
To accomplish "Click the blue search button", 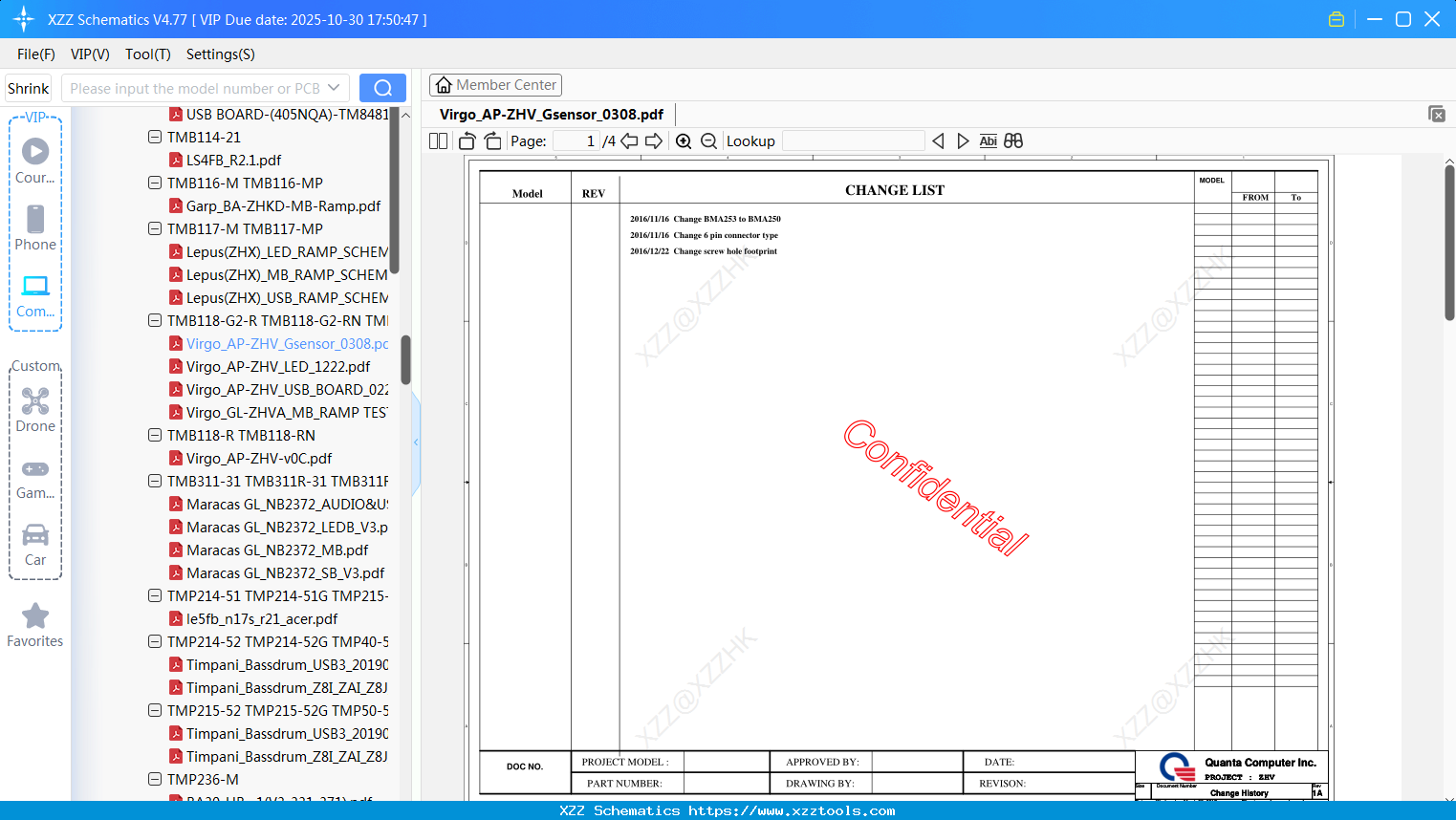I will [x=382, y=88].
